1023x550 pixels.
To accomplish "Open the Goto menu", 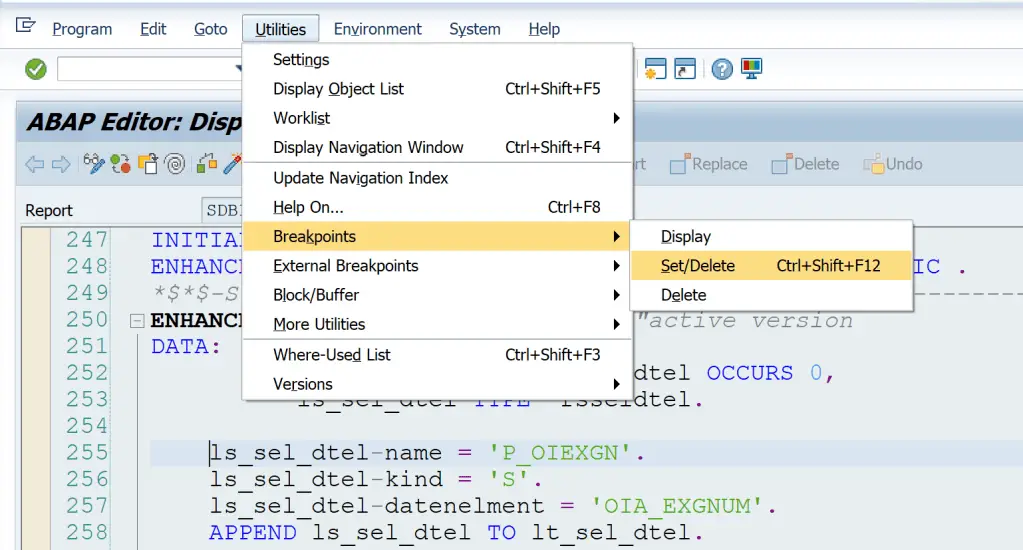I will [x=211, y=29].
